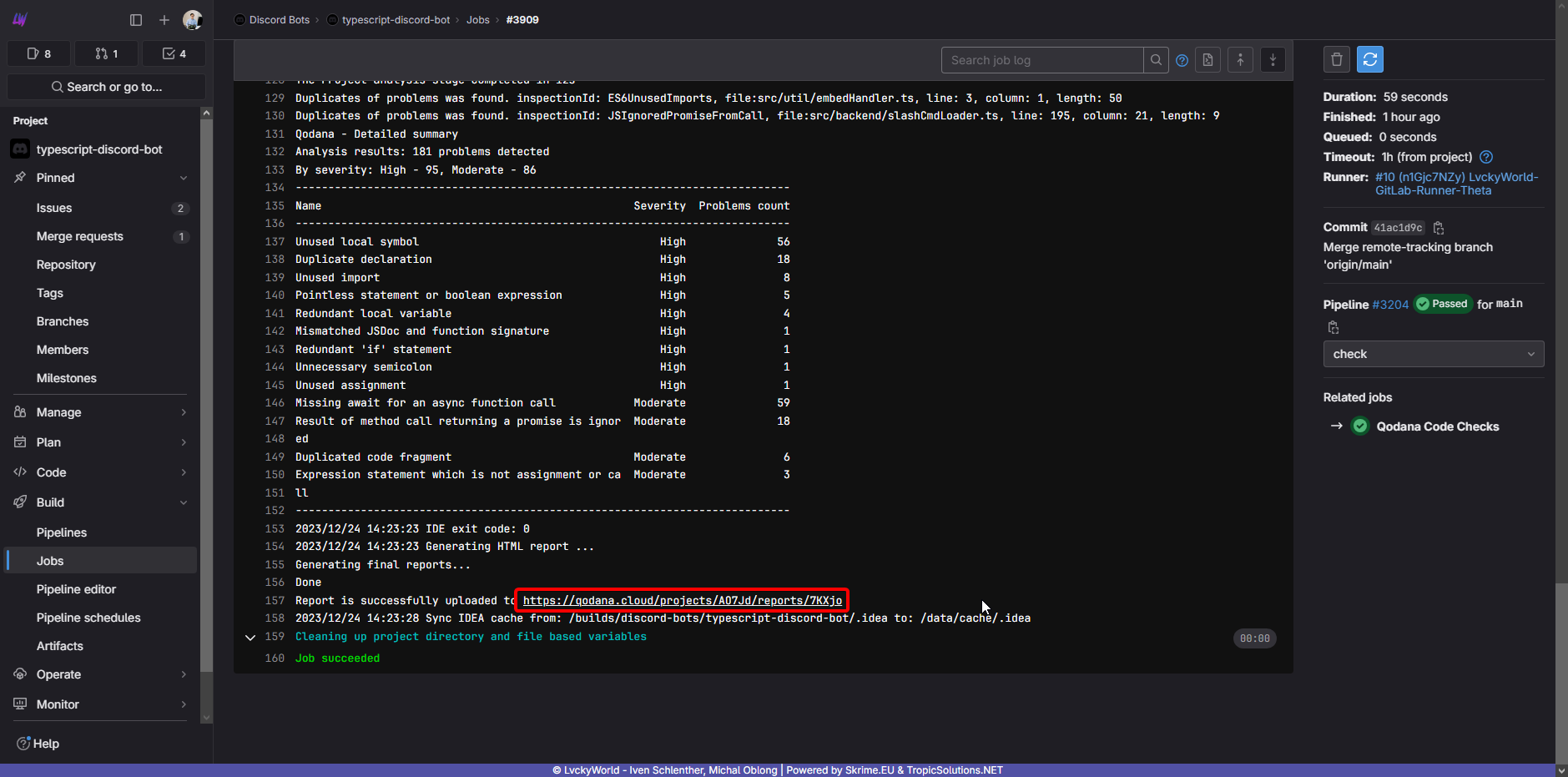
Task: Go to Artifacts in the sidebar
Action: coord(60,646)
